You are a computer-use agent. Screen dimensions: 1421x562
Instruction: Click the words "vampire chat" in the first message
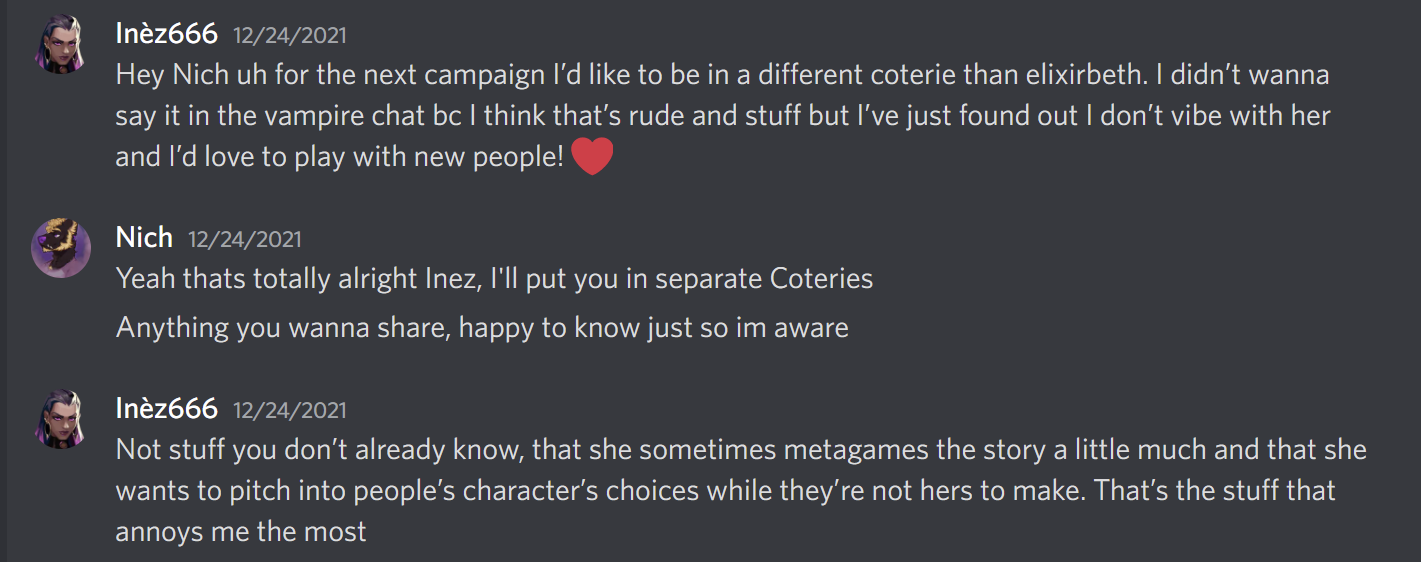click(364, 116)
